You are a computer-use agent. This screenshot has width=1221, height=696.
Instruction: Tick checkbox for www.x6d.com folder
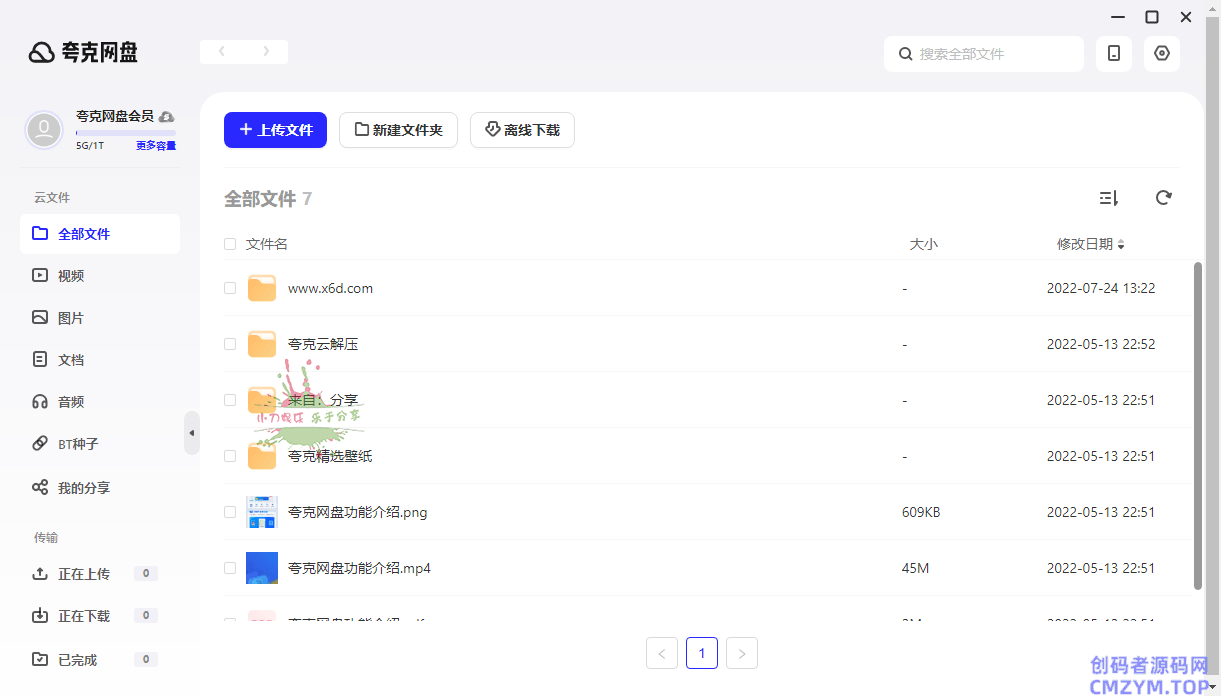pos(230,288)
